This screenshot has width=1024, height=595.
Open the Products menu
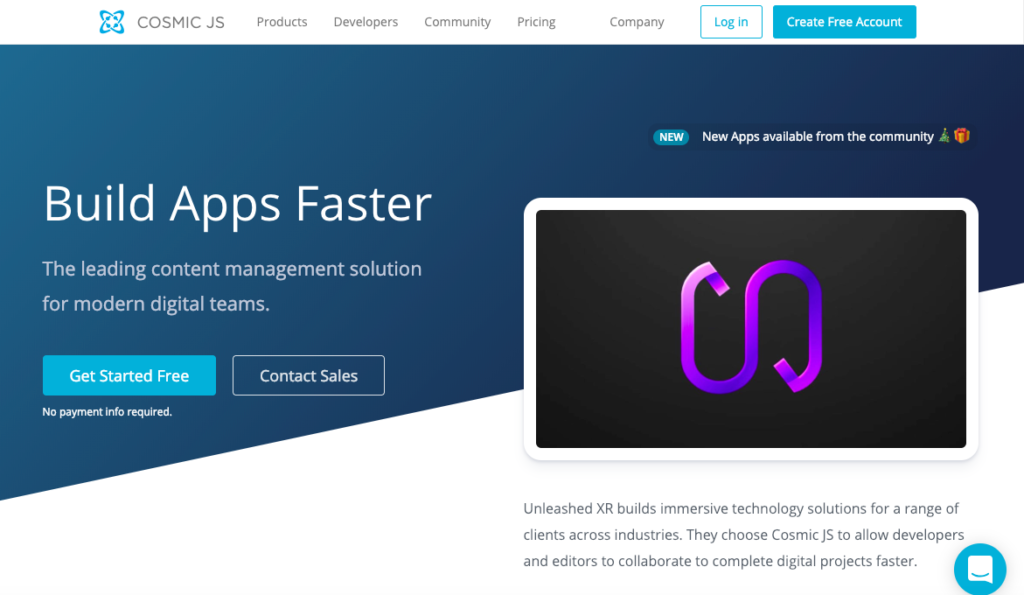(281, 21)
